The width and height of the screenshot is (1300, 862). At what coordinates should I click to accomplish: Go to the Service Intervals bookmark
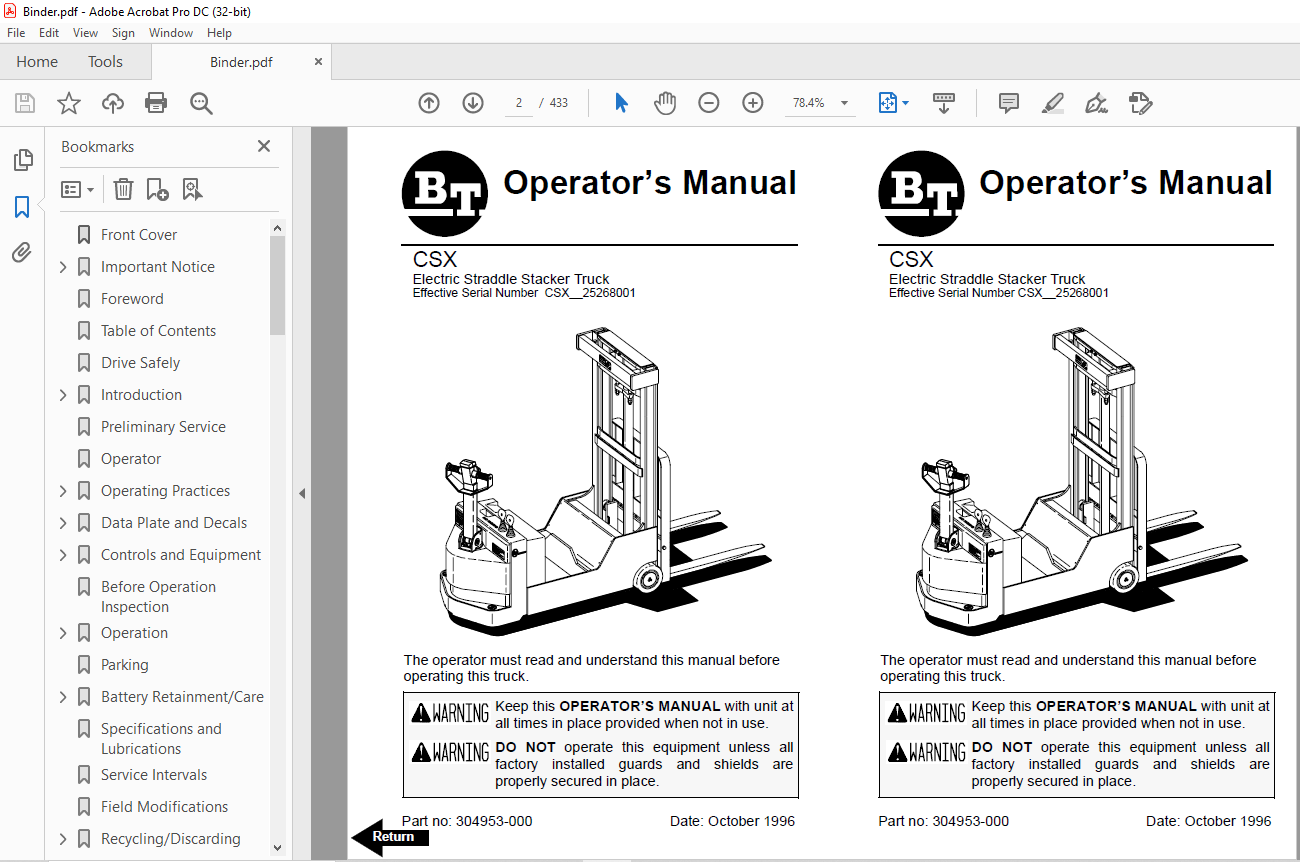point(154,775)
